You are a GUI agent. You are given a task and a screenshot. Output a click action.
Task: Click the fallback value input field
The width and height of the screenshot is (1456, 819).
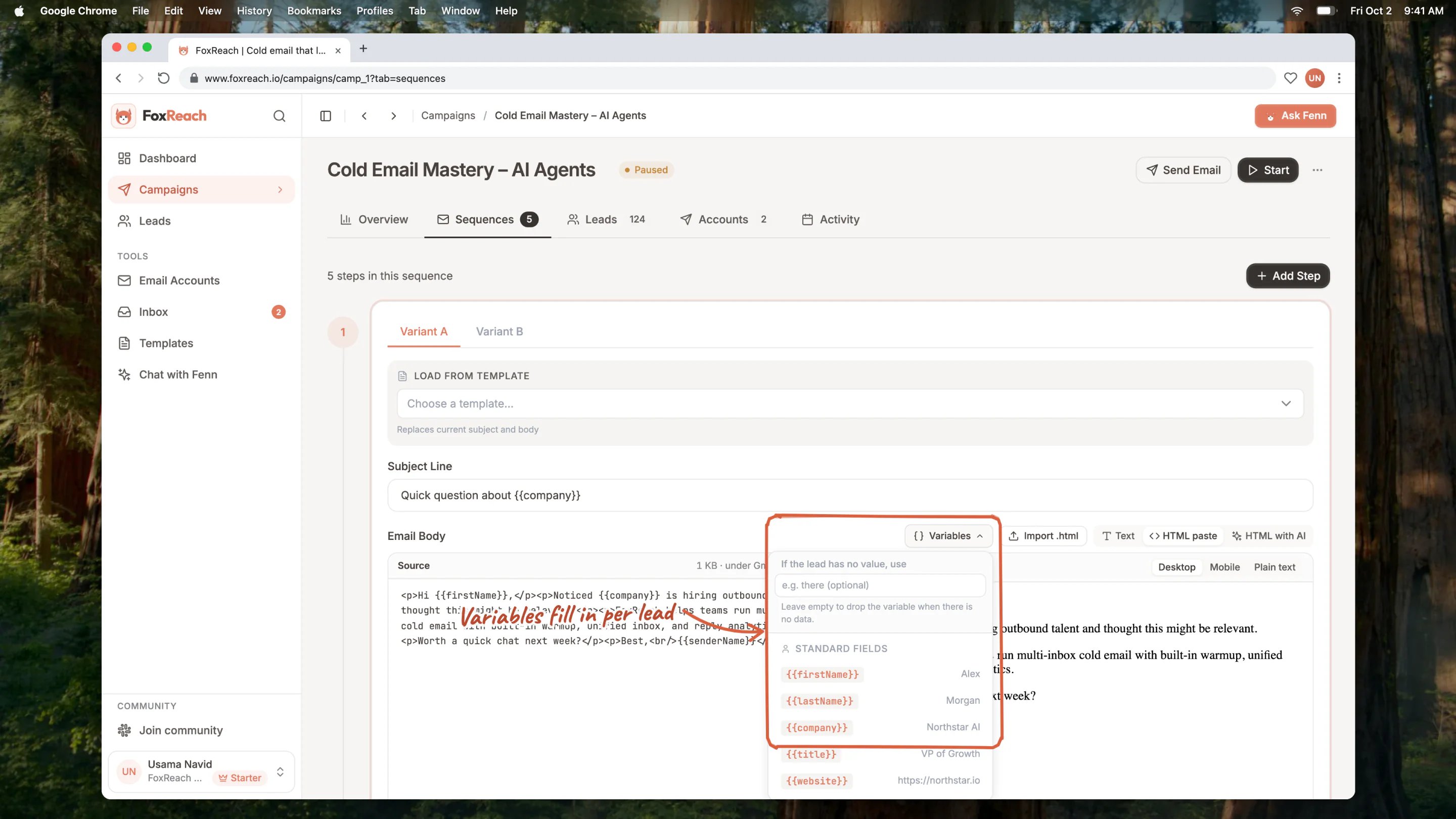point(880,585)
